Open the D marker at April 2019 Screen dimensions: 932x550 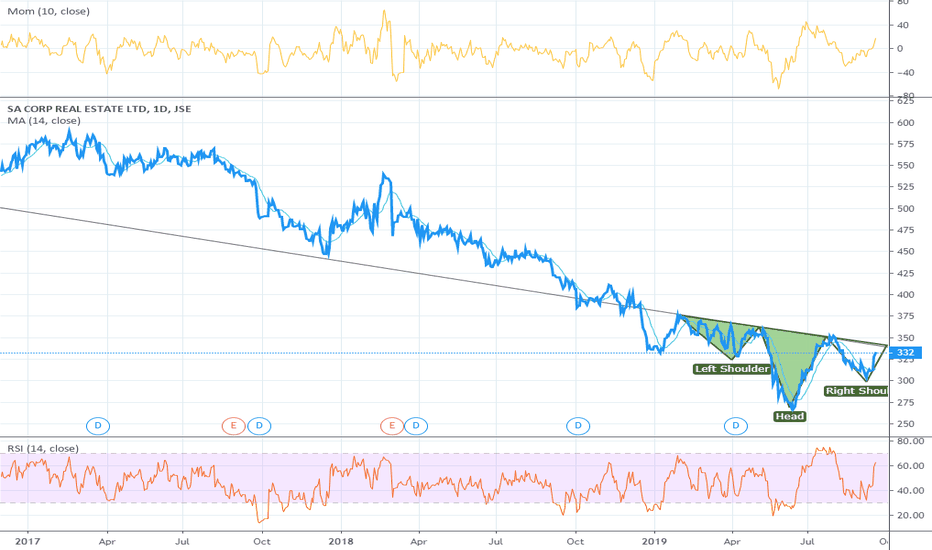tap(736, 426)
